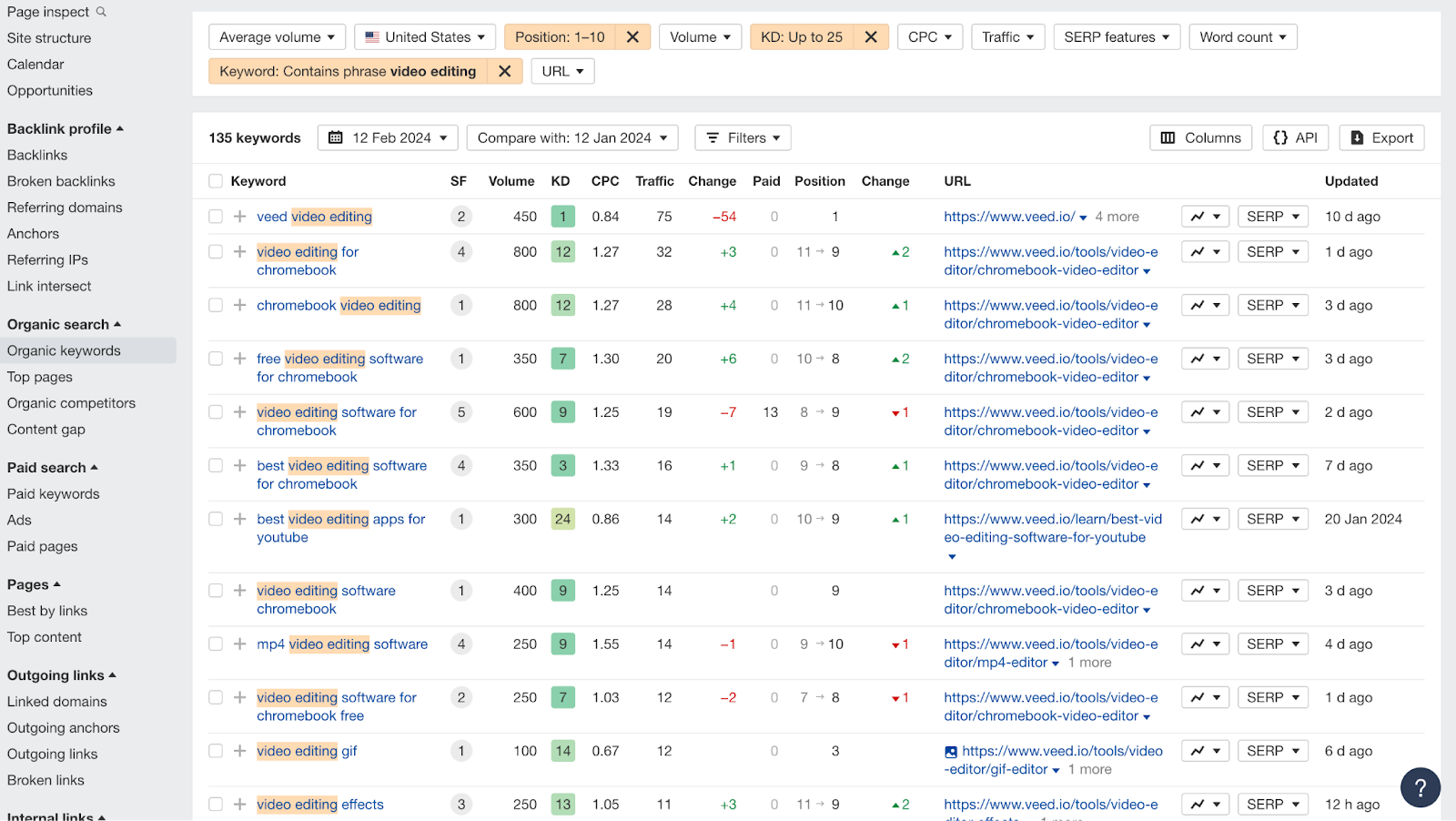Click the search icon next to Page inspect
The image size is (1456, 821).
[x=101, y=12]
